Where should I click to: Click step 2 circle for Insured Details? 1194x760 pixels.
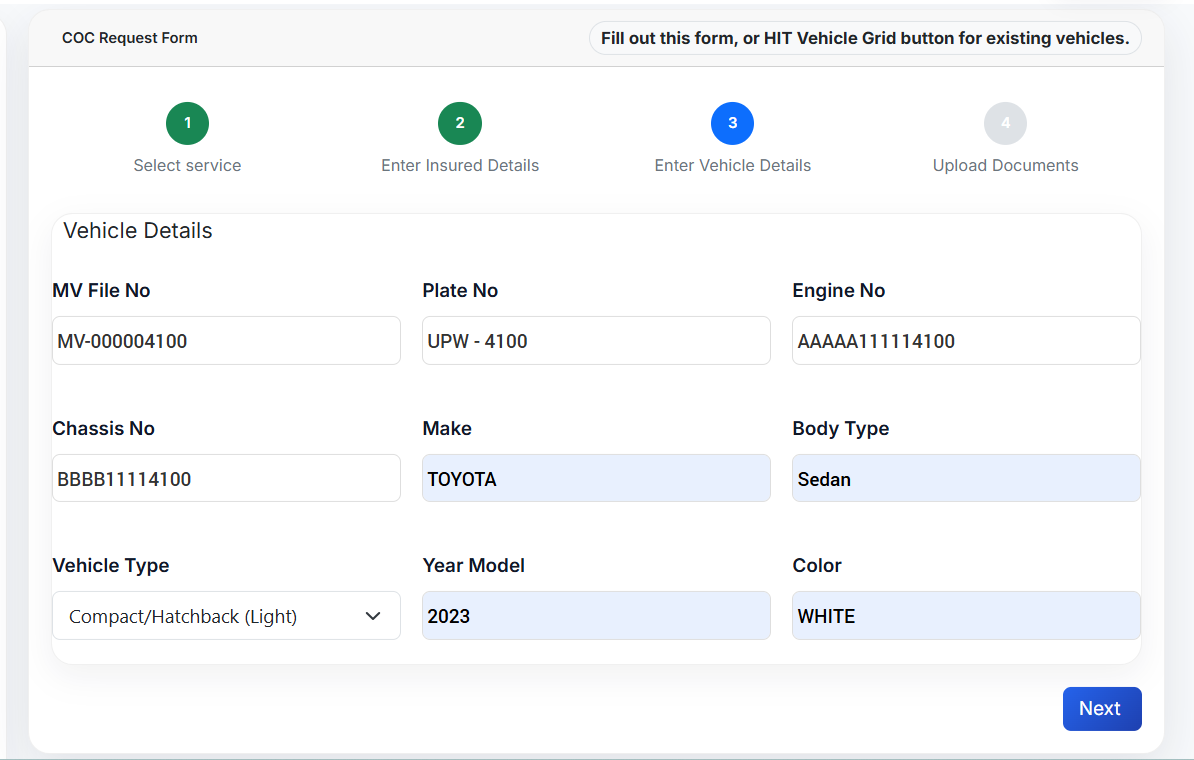click(x=460, y=124)
